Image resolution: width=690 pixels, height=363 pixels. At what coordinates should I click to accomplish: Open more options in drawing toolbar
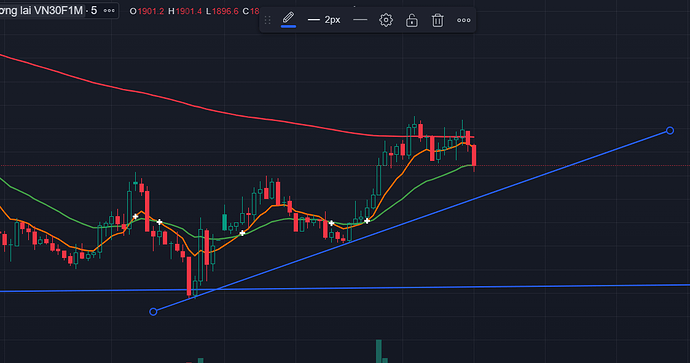[463, 20]
